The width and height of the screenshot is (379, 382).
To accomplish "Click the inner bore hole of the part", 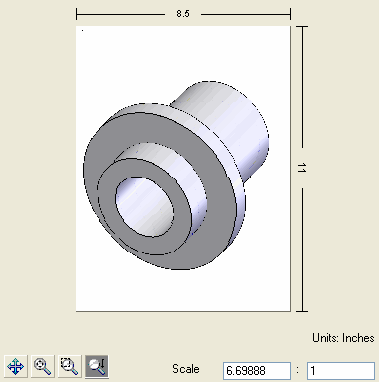I will tap(144, 207).
